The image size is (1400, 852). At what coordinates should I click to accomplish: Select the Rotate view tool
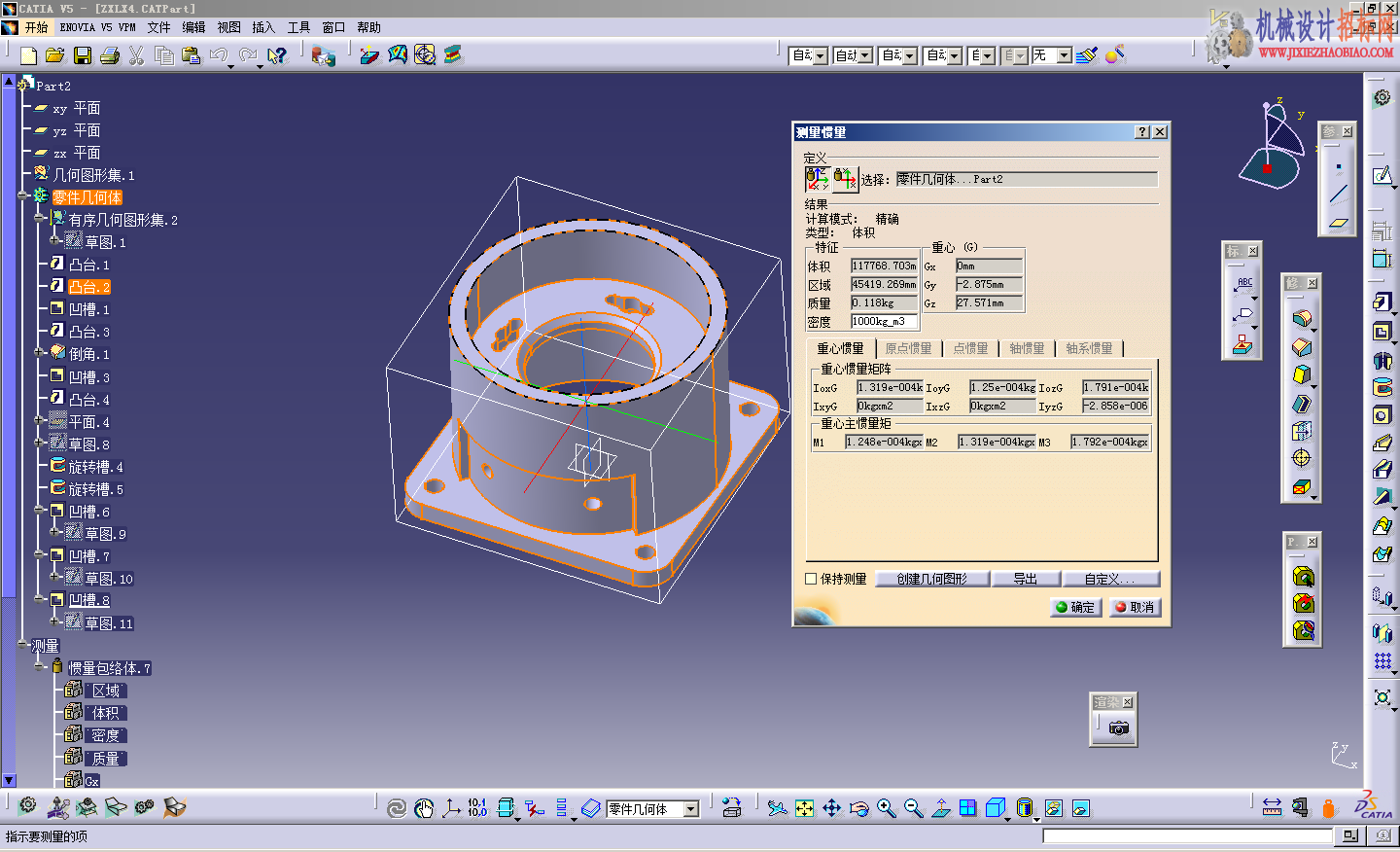coord(858,808)
